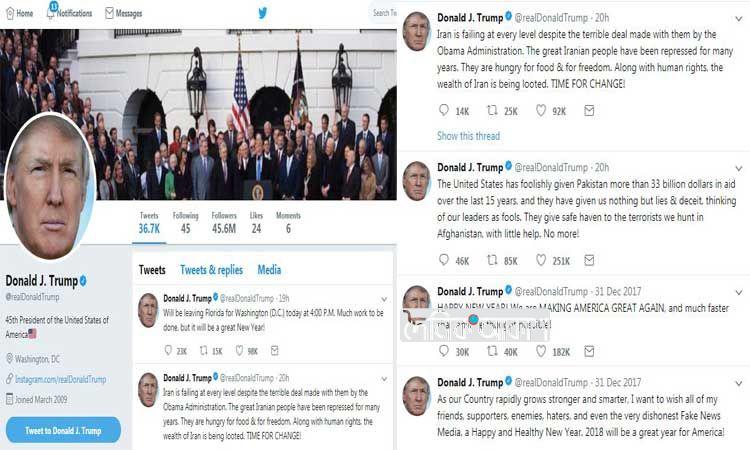The image size is (750, 450).
Task: View the Following count of 45
Action: coord(186,222)
